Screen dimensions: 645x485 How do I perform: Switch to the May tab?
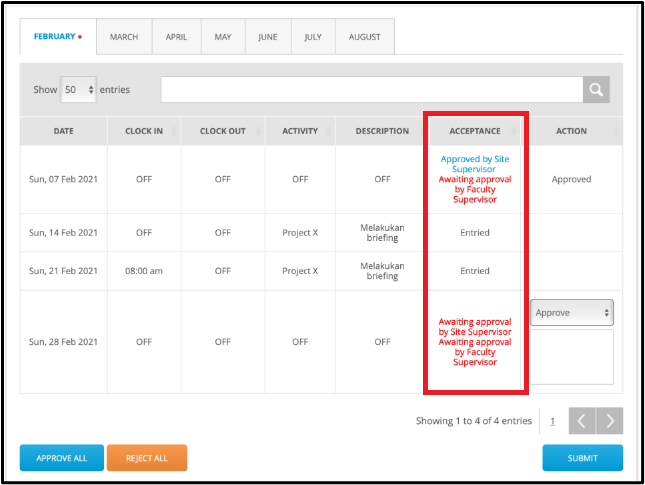coord(223,37)
